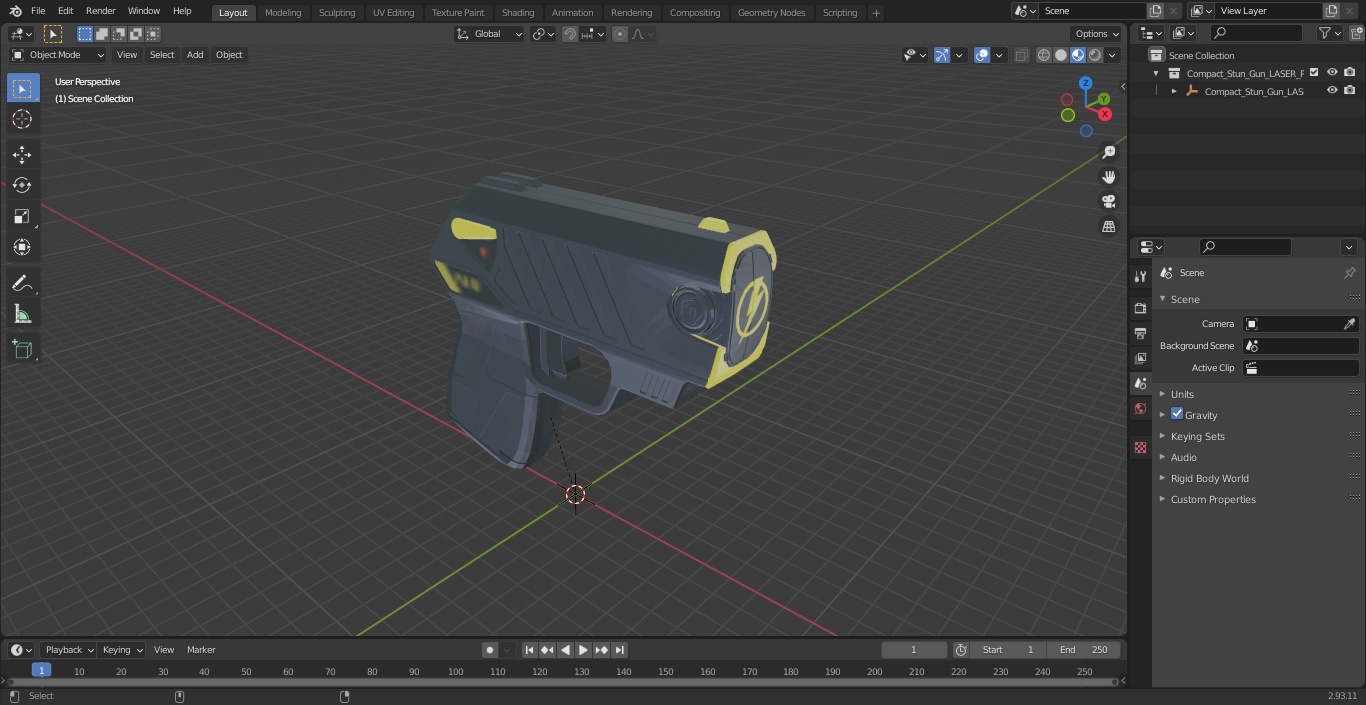Open the Global orientation dropdown
The width and height of the screenshot is (1366, 705).
[490, 34]
